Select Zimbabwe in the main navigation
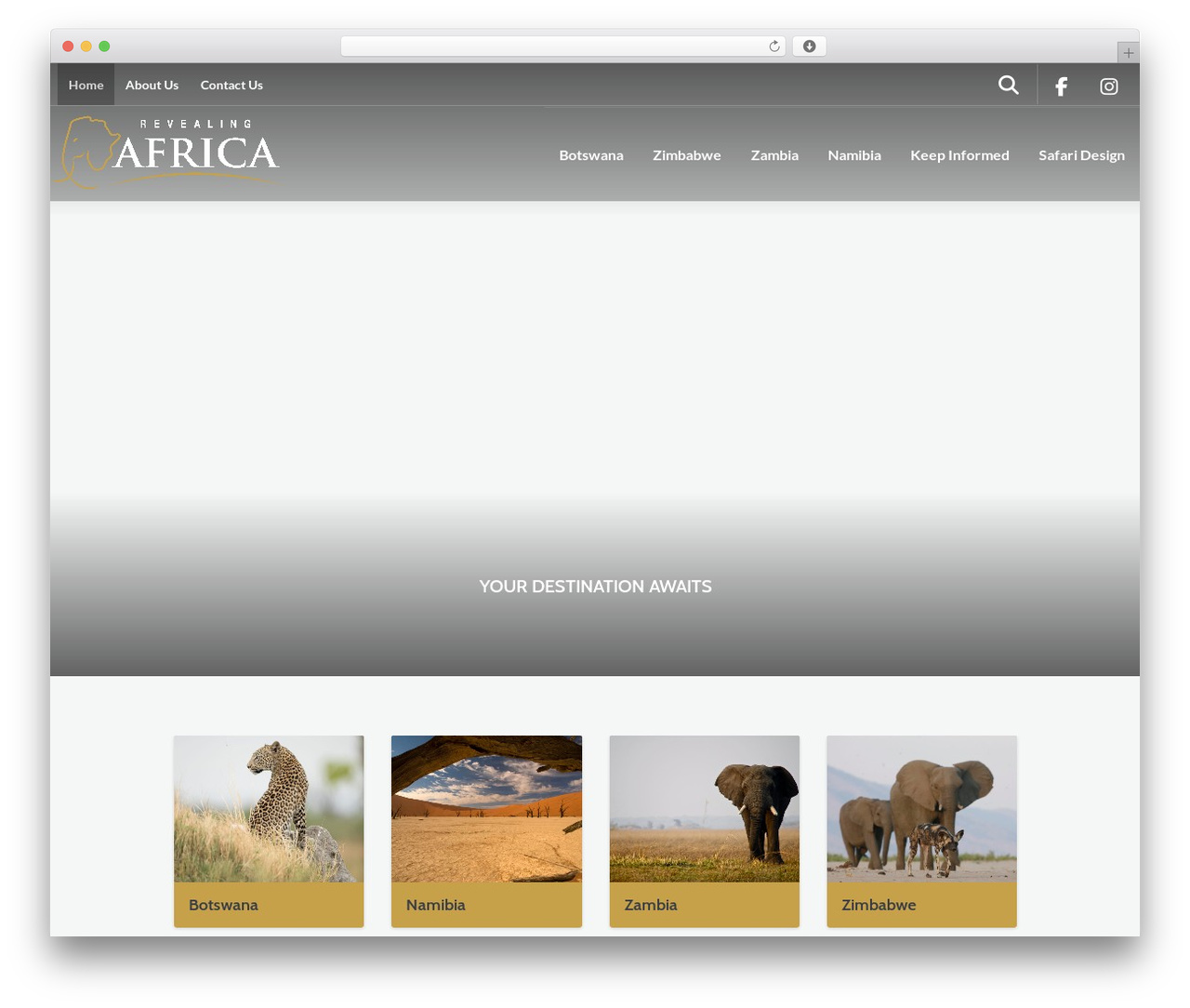This screenshot has height=1008, width=1190. click(x=687, y=155)
